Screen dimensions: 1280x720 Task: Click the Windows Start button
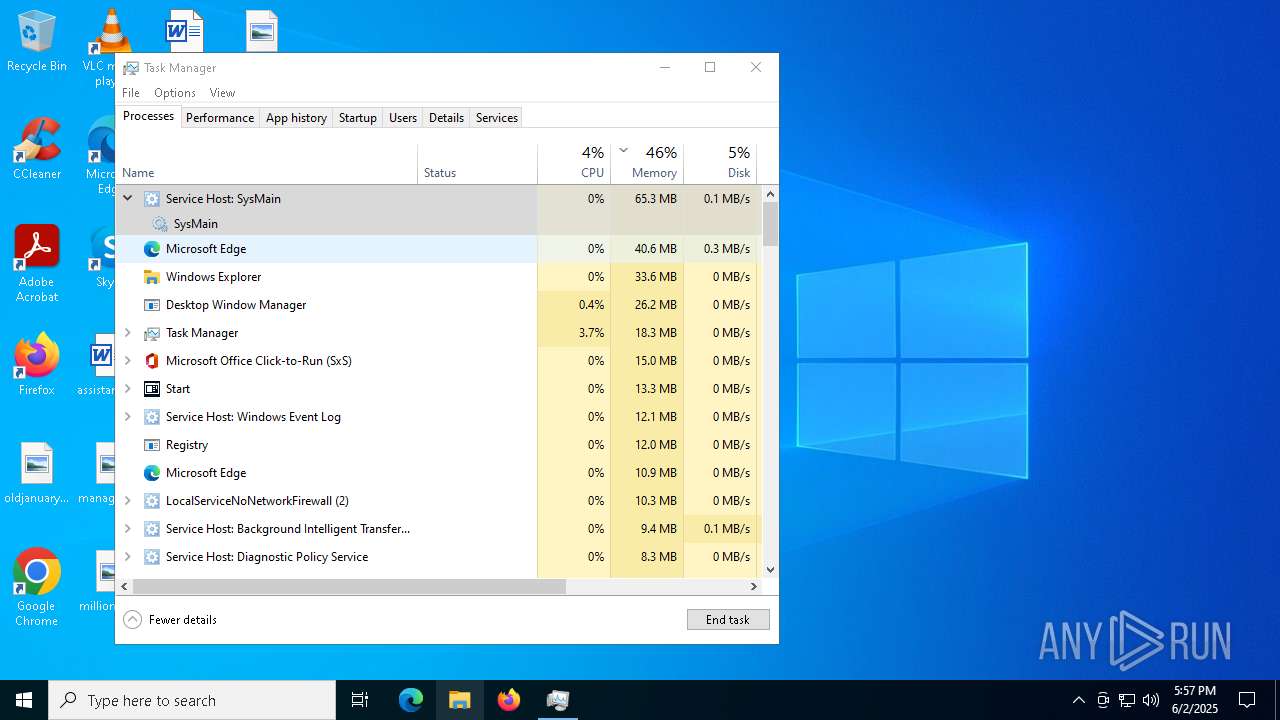coord(24,700)
